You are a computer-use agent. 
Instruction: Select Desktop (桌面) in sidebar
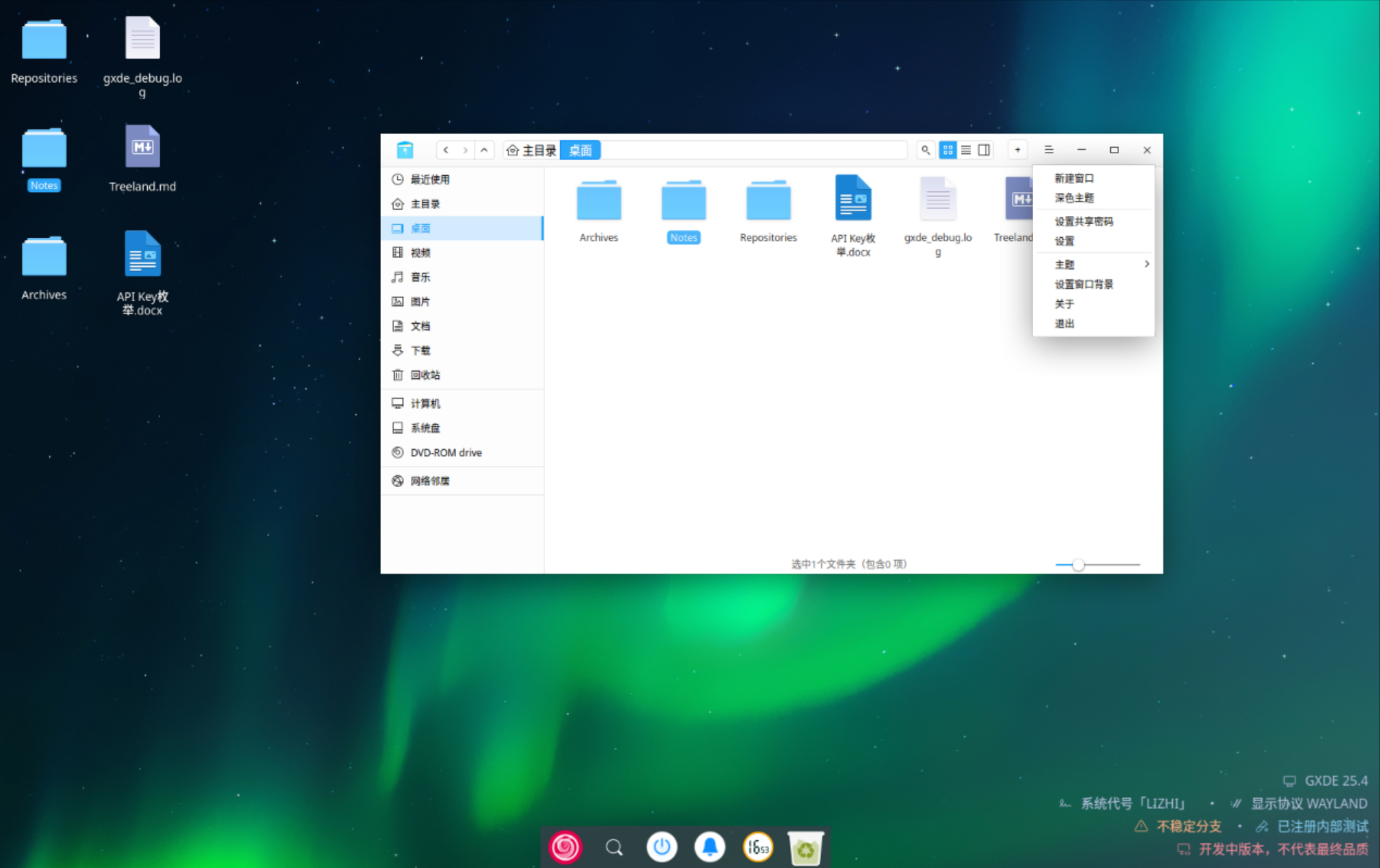[462, 228]
